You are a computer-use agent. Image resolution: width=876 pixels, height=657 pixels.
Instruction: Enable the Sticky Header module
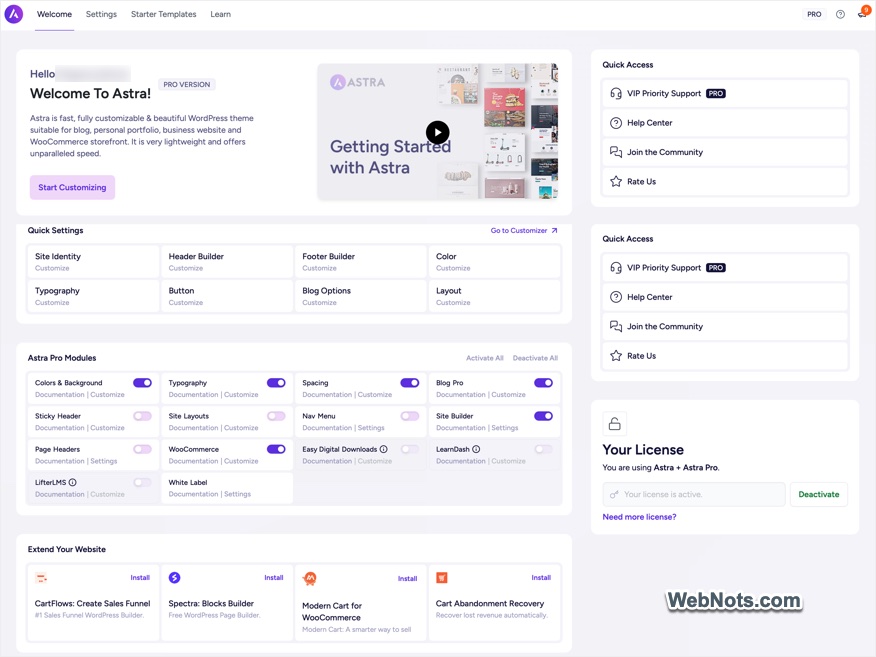142,416
